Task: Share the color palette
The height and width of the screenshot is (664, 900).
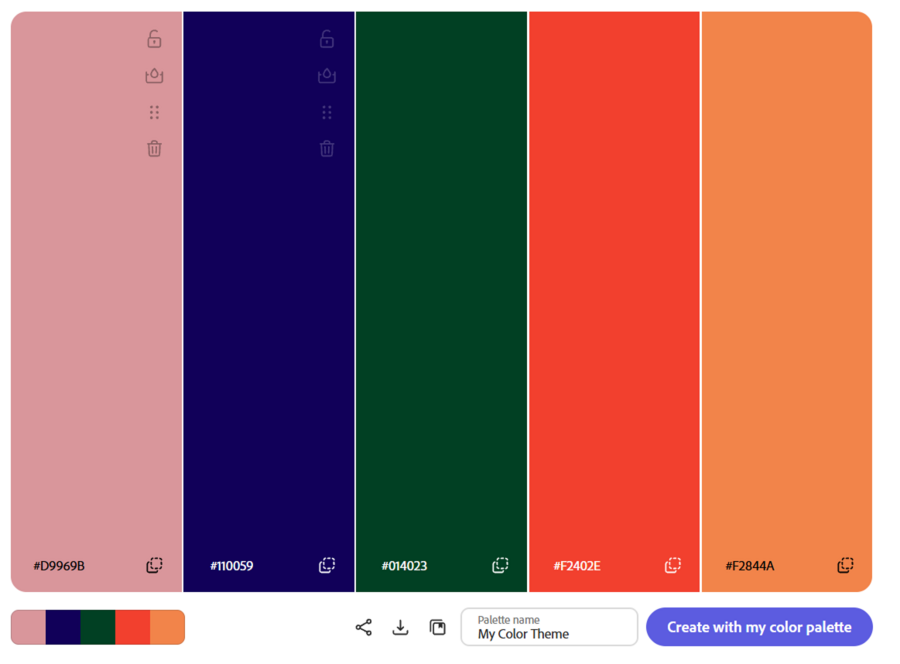Action: 364,627
